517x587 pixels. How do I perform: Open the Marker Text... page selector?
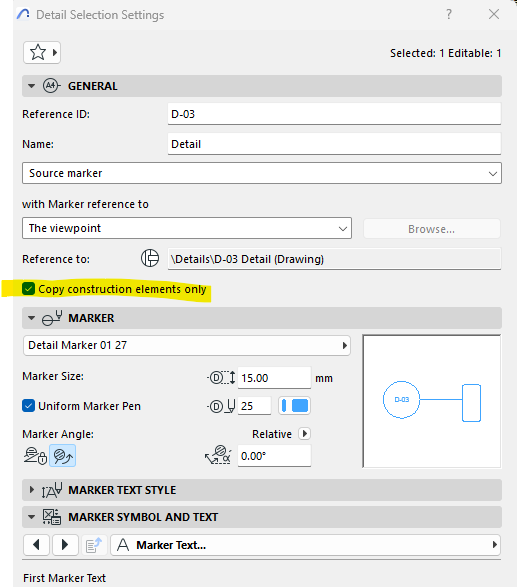click(x=305, y=545)
